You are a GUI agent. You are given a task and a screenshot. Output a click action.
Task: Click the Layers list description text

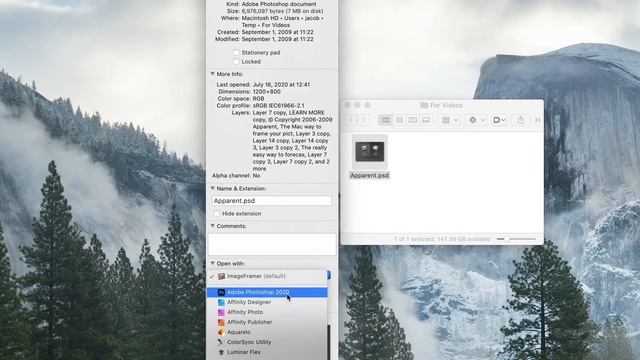click(x=292, y=140)
